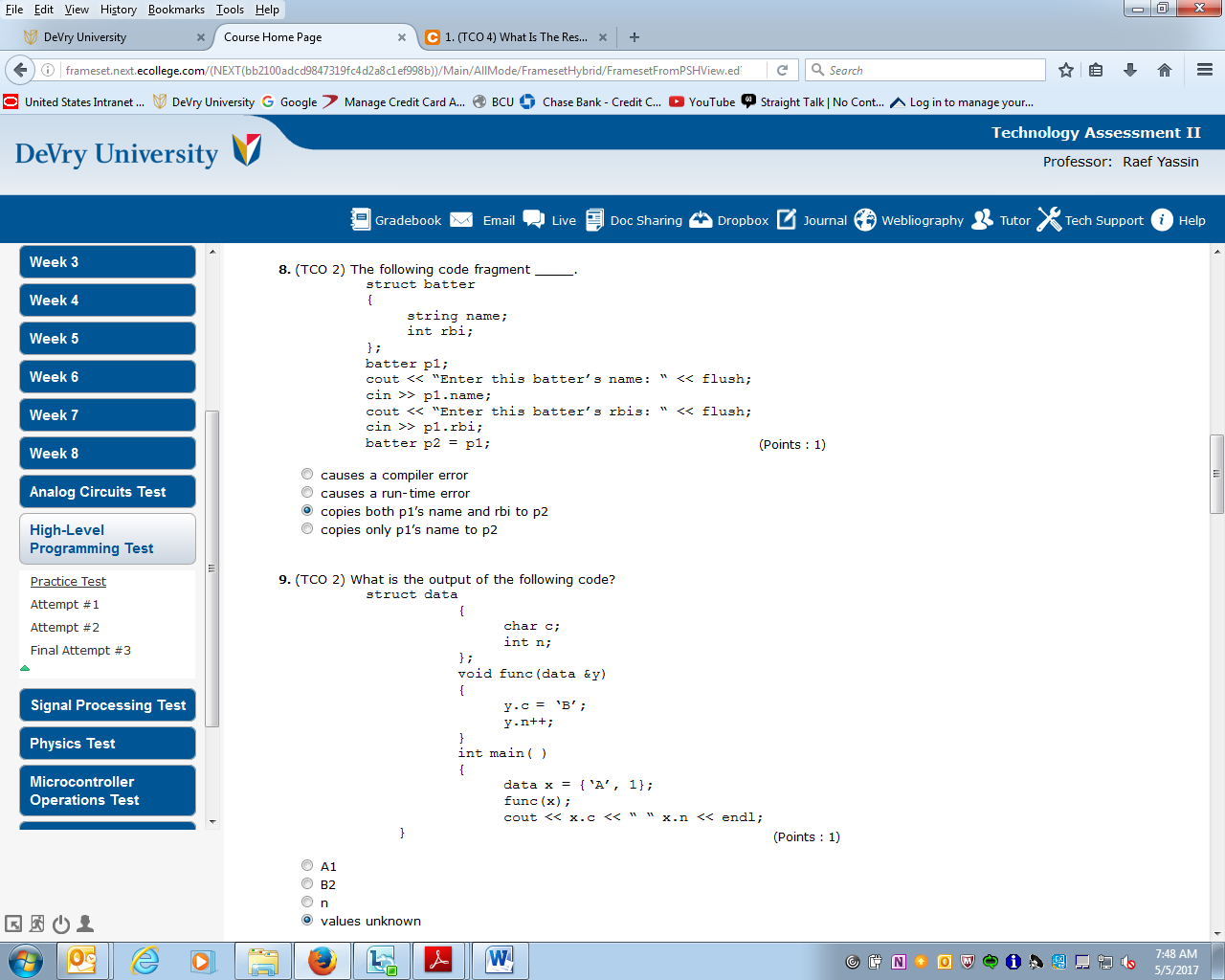Open the downloads arrow panel
Viewport: 1225px width, 980px height.
(1129, 70)
